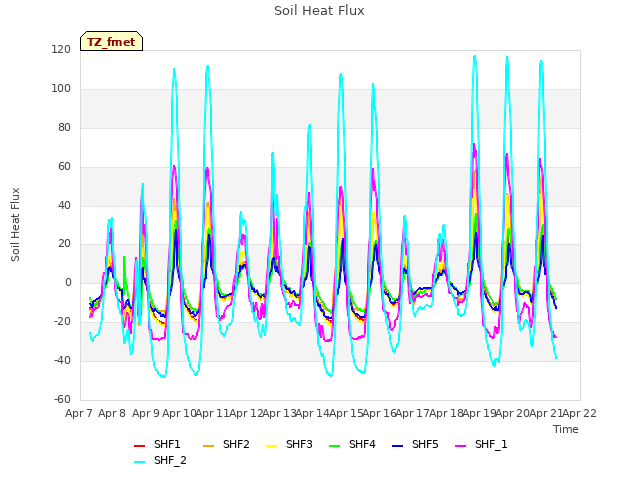640x480 pixels.
Task: Click the TZ_fmet annotation label
Action: (111, 42)
